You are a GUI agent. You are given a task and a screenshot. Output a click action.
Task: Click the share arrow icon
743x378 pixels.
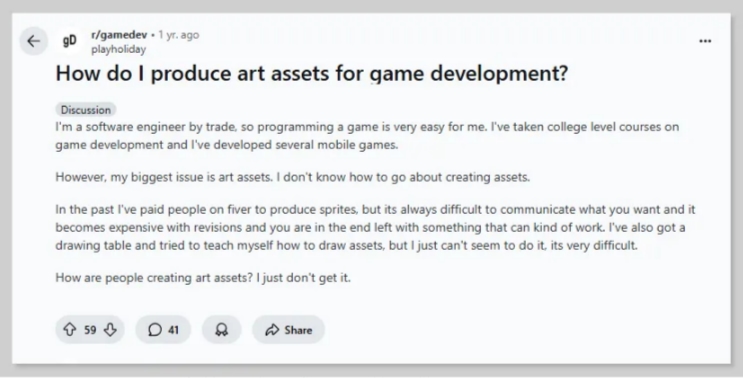(272, 330)
